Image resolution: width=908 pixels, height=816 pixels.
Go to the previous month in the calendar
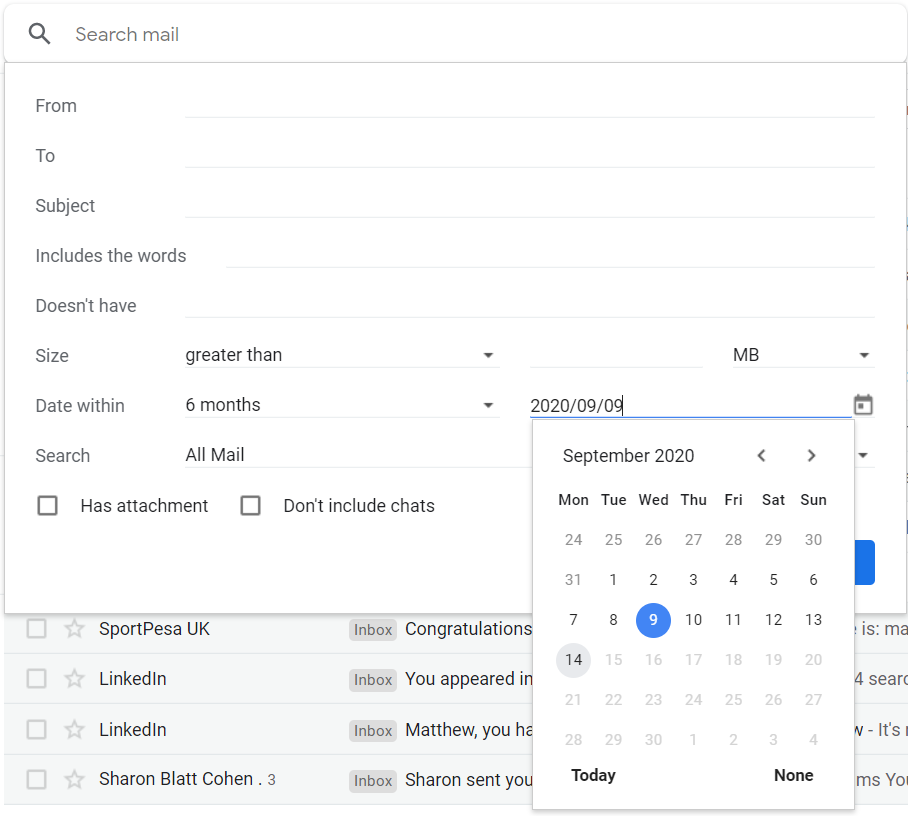tap(761, 455)
